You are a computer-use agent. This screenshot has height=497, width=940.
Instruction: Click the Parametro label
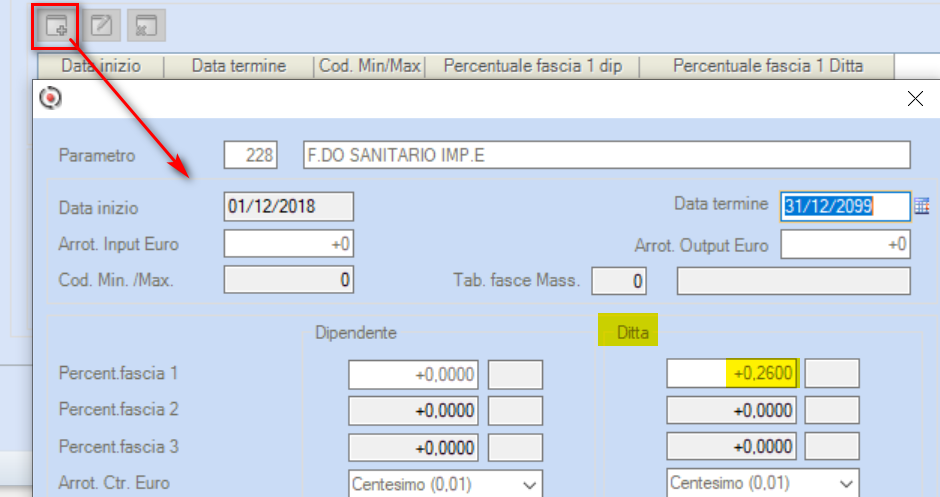97,156
